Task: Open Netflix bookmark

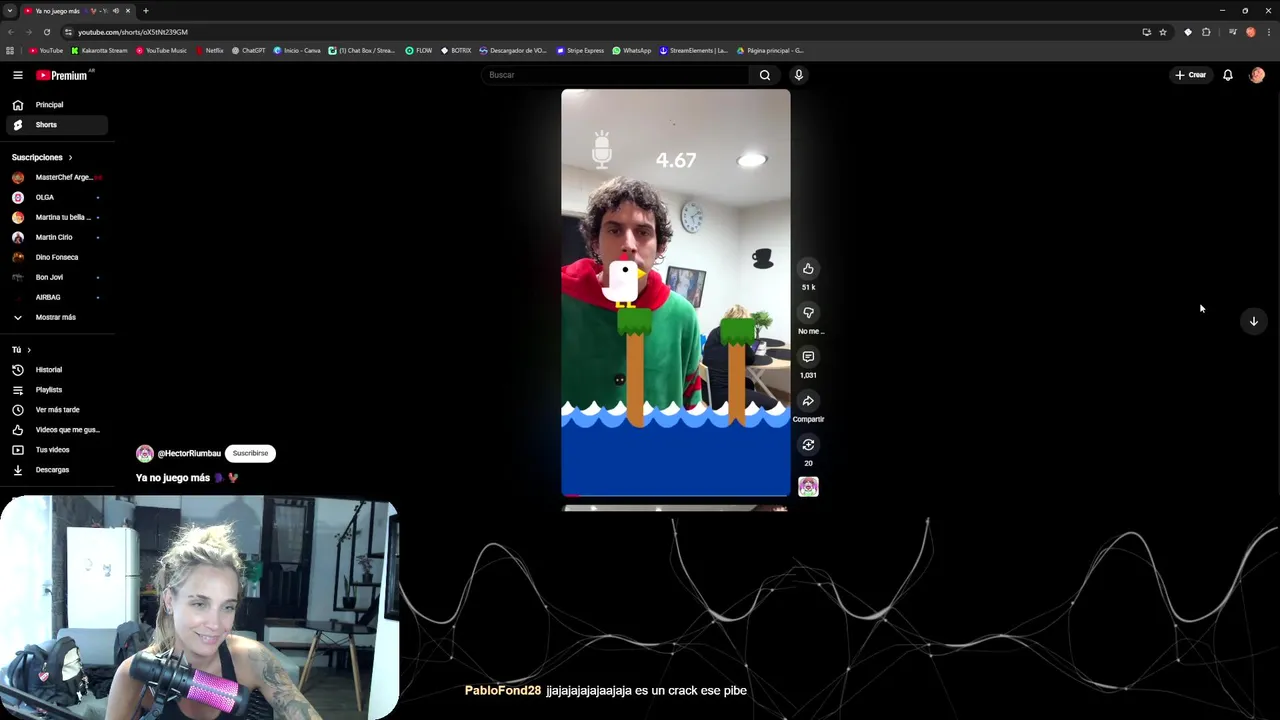Action: tap(210, 50)
